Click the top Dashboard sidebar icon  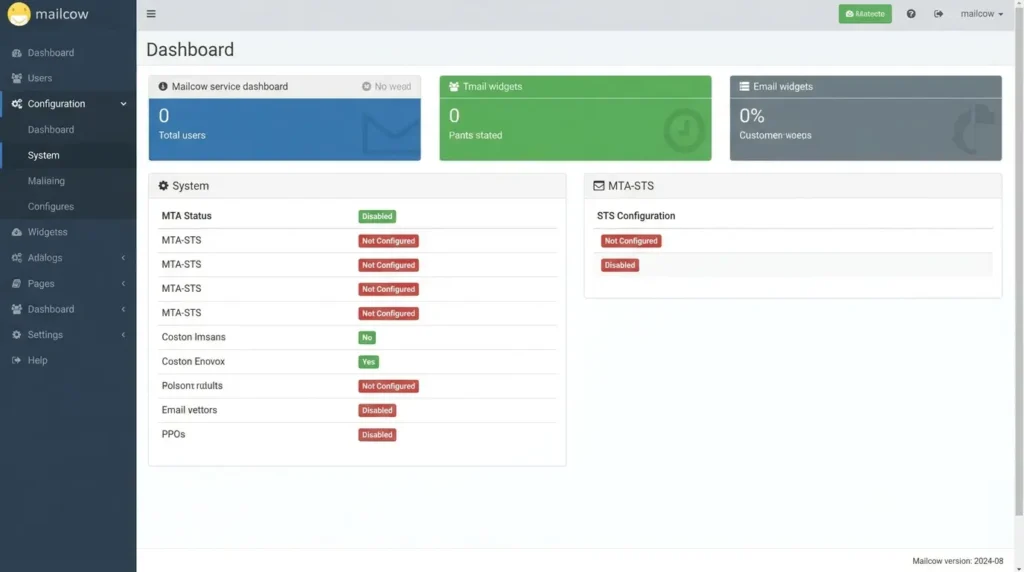pos(16,53)
